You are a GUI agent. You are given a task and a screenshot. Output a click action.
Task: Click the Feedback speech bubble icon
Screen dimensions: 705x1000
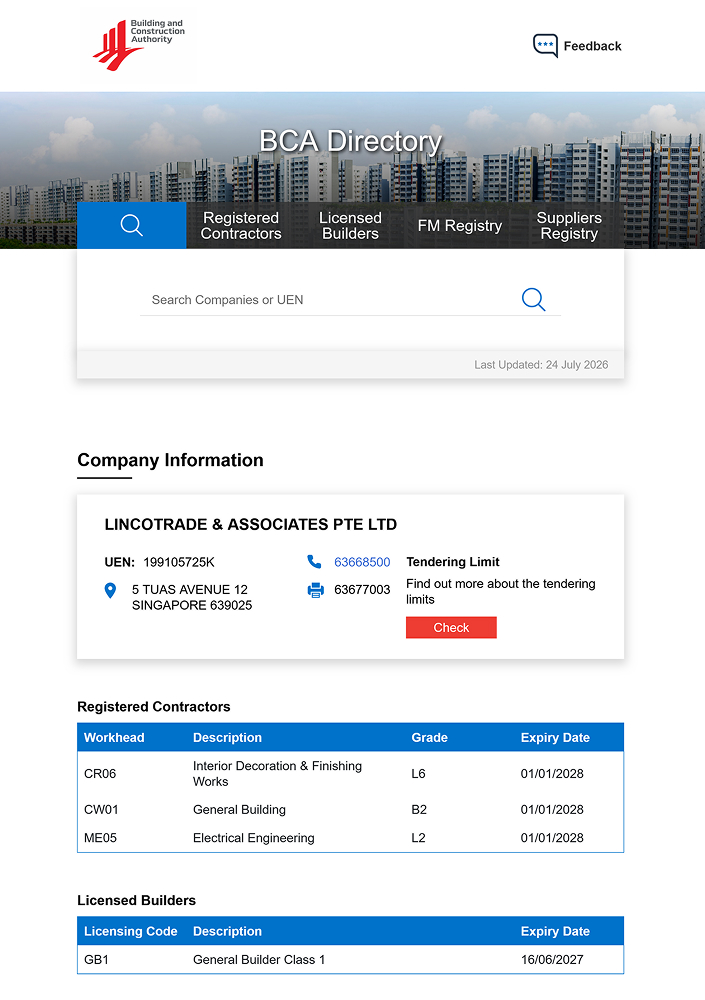pos(545,45)
